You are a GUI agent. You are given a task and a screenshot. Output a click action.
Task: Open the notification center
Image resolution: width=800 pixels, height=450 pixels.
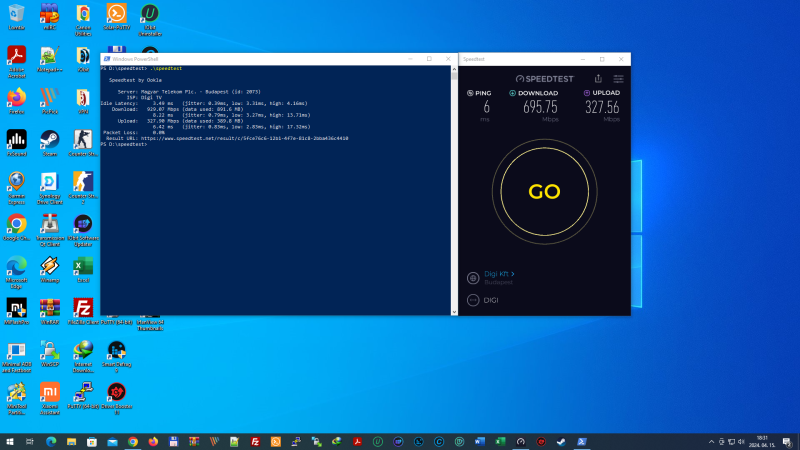point(787,442)
